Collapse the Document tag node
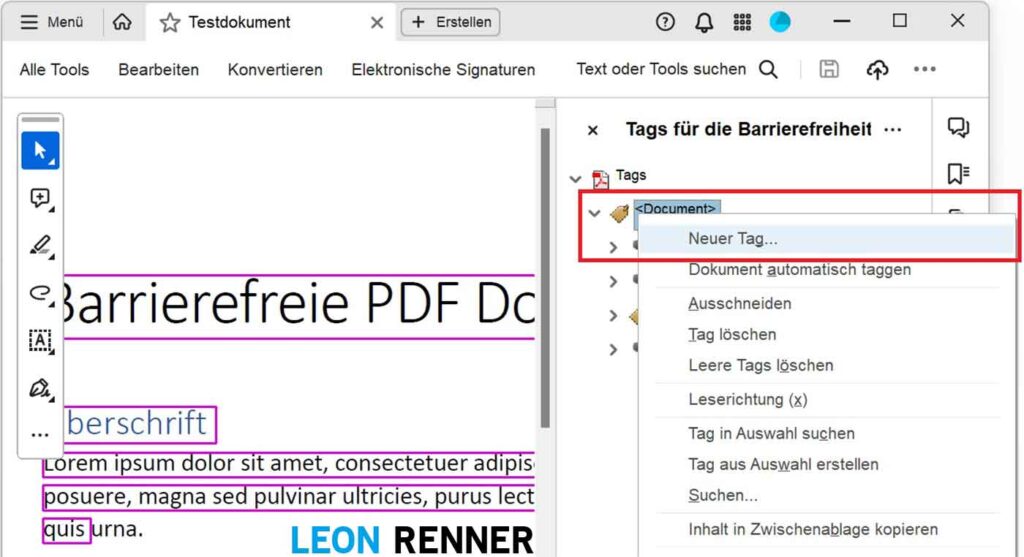This screenshot has height=557, width=1024. click(x=594, y=213)
